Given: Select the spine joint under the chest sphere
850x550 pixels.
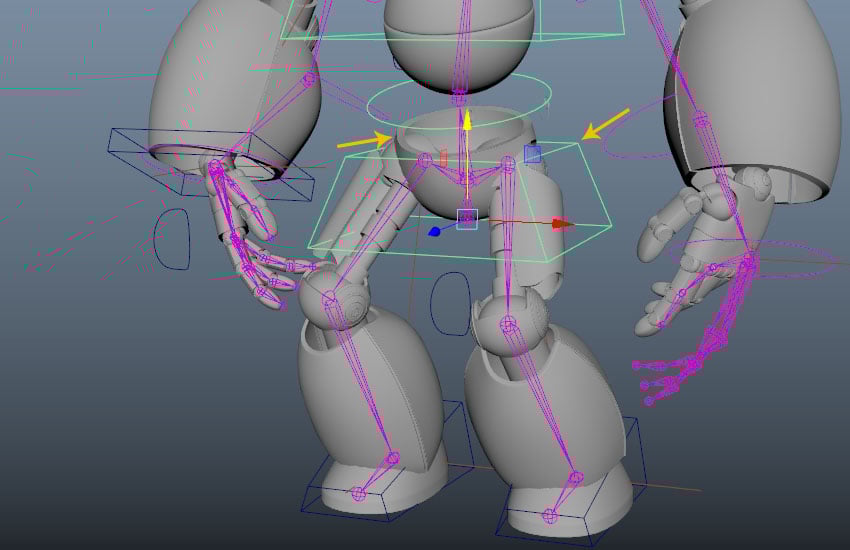Looking at the screenshot, I should coord(459,99).
